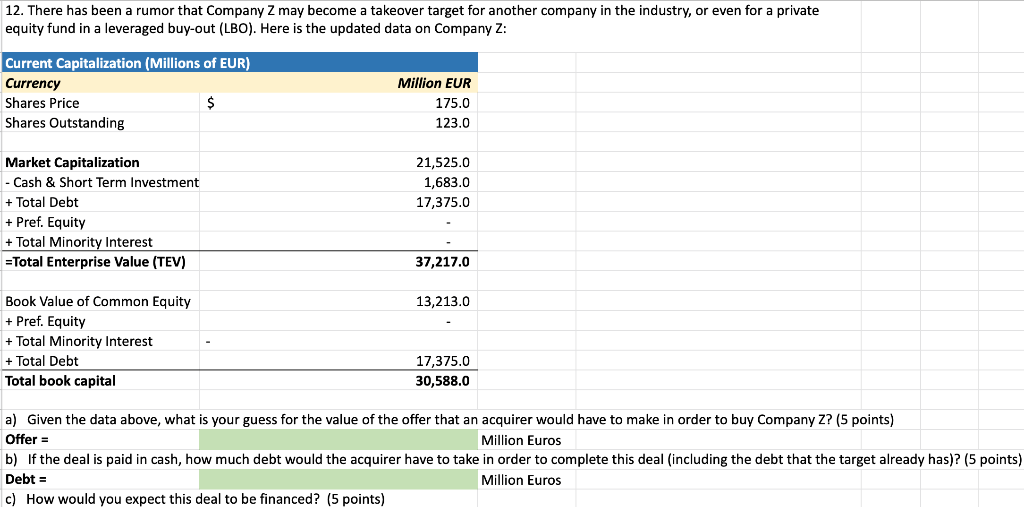The height and width of the screenshot is (507, 1024).
Task: Select question c) about deal financing
Action: [195, 500]
